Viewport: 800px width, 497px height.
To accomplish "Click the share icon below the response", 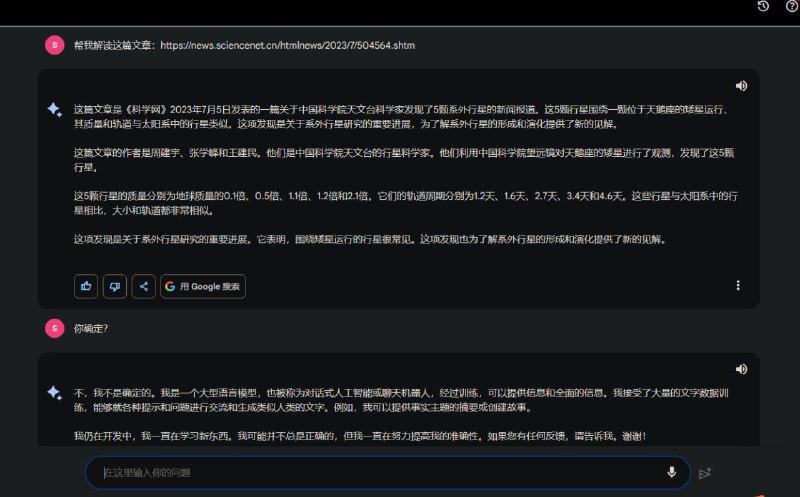I will tap(144, 286).
